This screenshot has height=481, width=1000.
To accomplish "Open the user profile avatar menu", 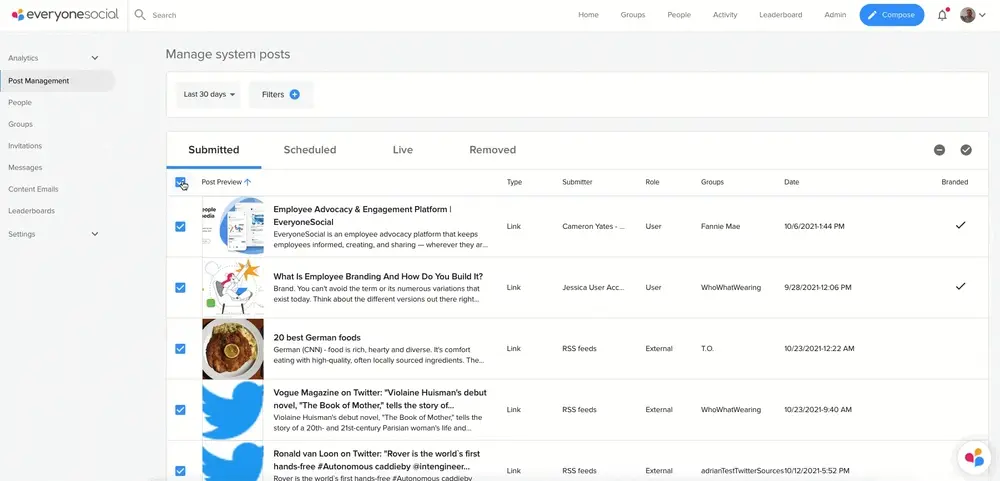I will [x=967, y=15].
